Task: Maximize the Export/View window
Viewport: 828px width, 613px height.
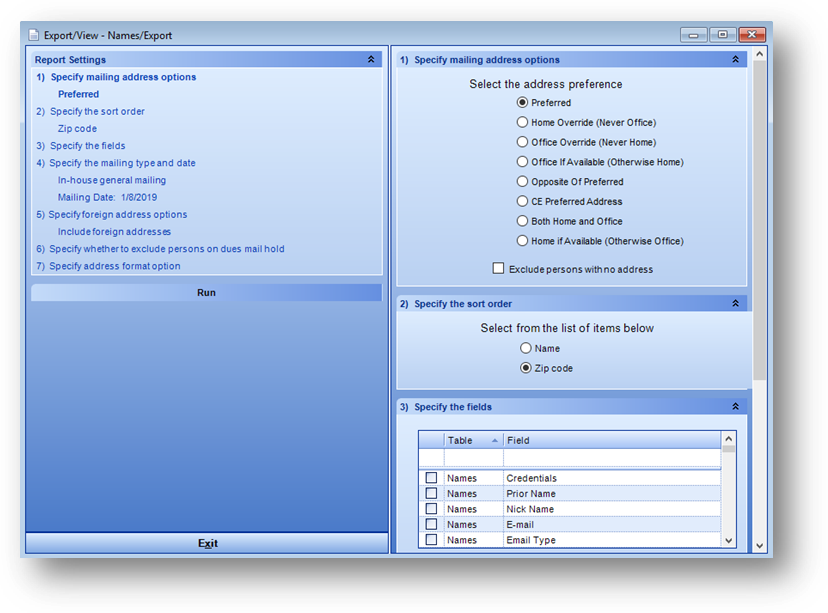Action: (x=722, y=35)
